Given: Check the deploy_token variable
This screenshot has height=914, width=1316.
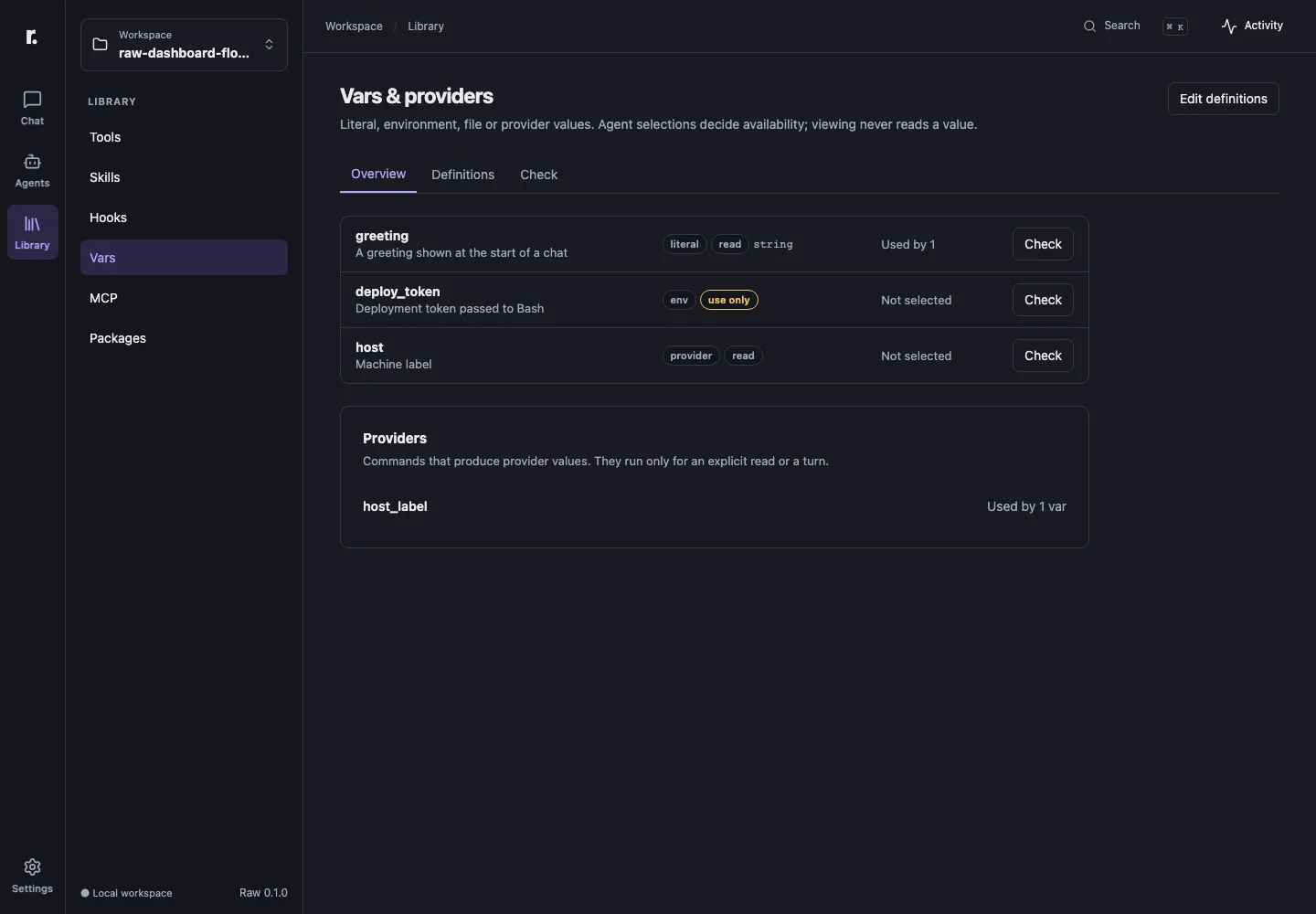Looking at the screenshot, I should (1043, 300).
